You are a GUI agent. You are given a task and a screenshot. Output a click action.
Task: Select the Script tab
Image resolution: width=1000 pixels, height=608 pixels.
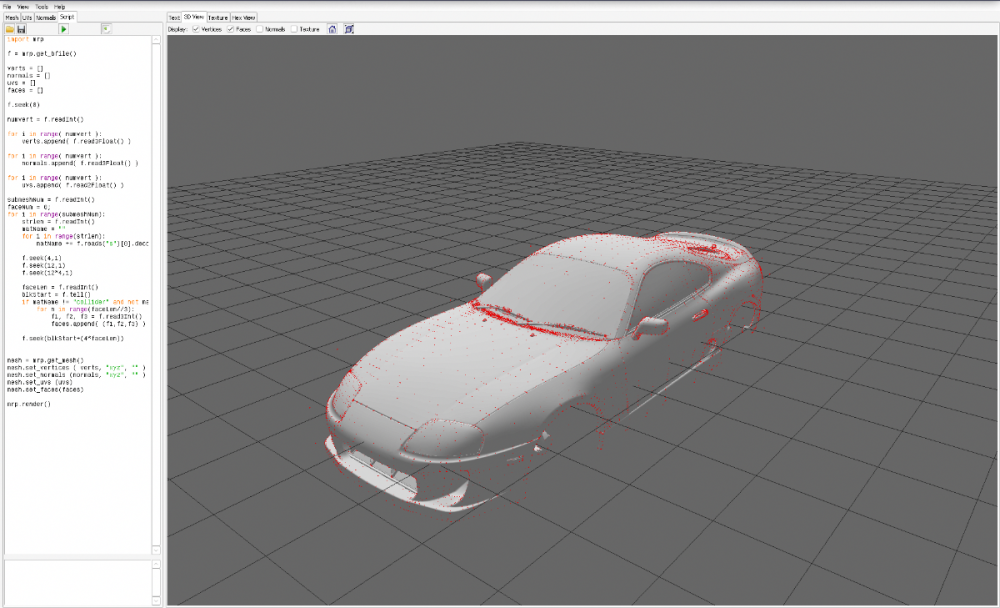pyautogui.click(x=67, y=17)
